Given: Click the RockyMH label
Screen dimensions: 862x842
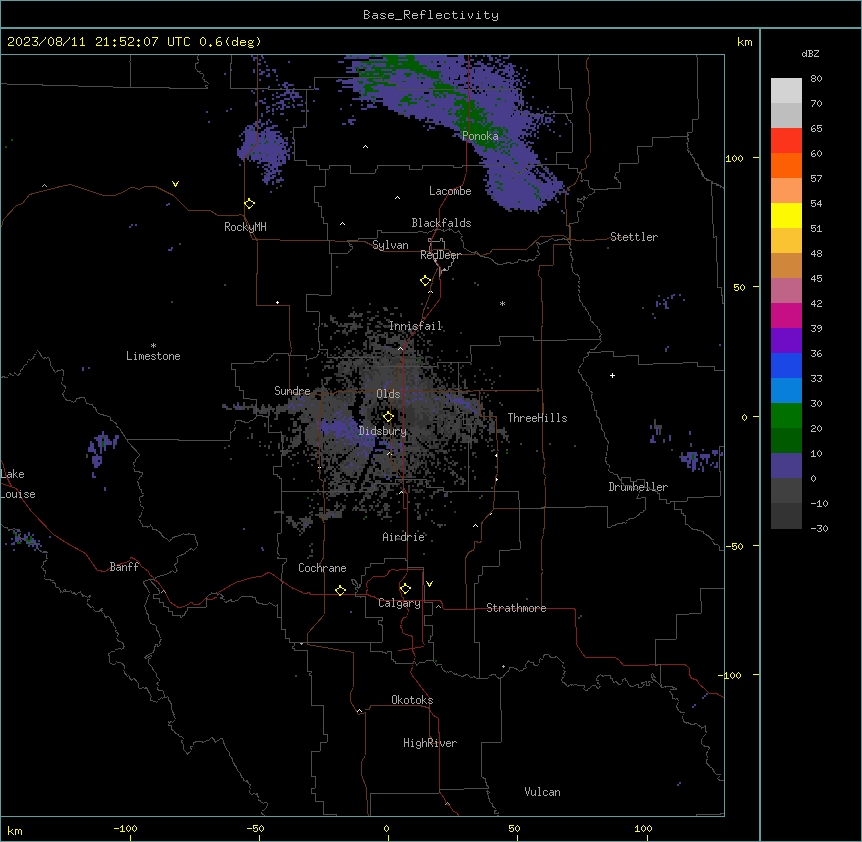Looking at the screenshot, I should coord(245,227).
